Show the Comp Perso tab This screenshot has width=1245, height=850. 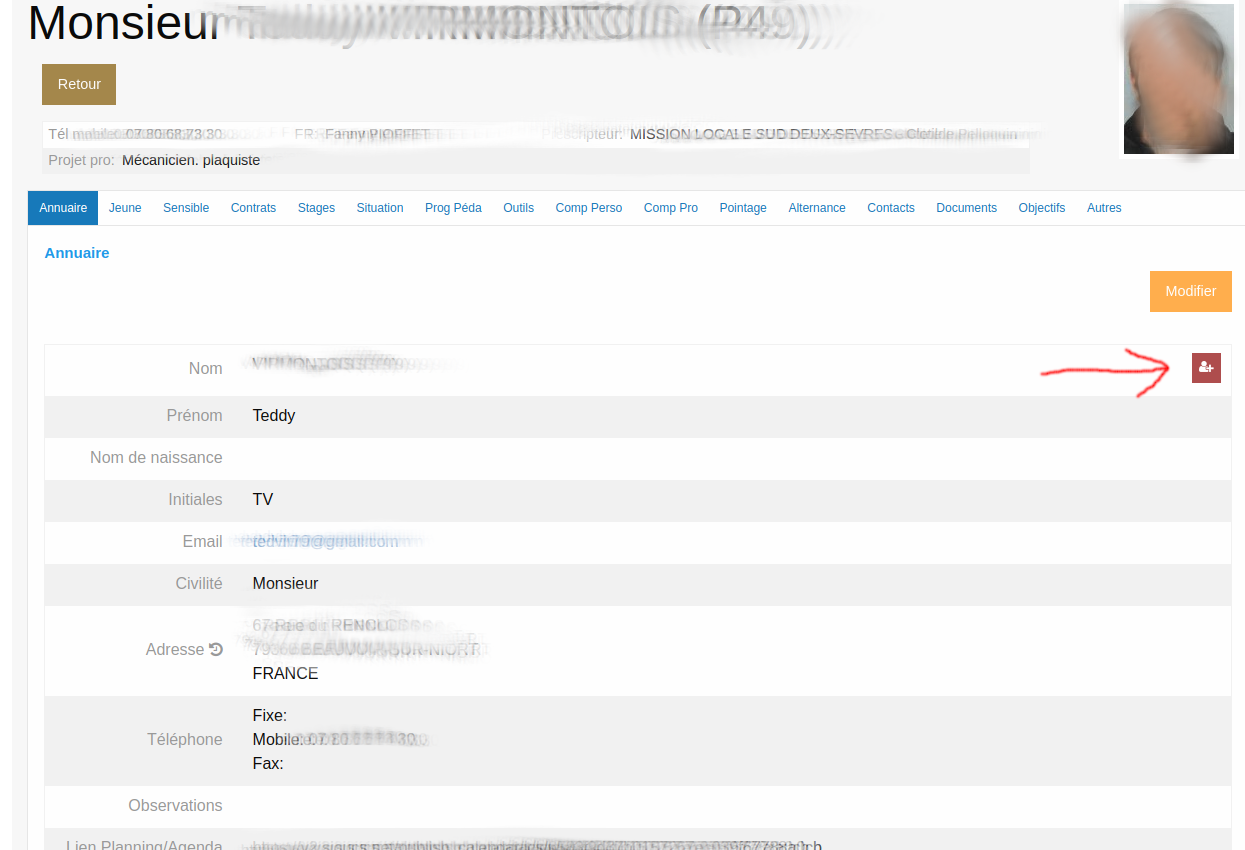pyautogui.click(x=589, y=208)
